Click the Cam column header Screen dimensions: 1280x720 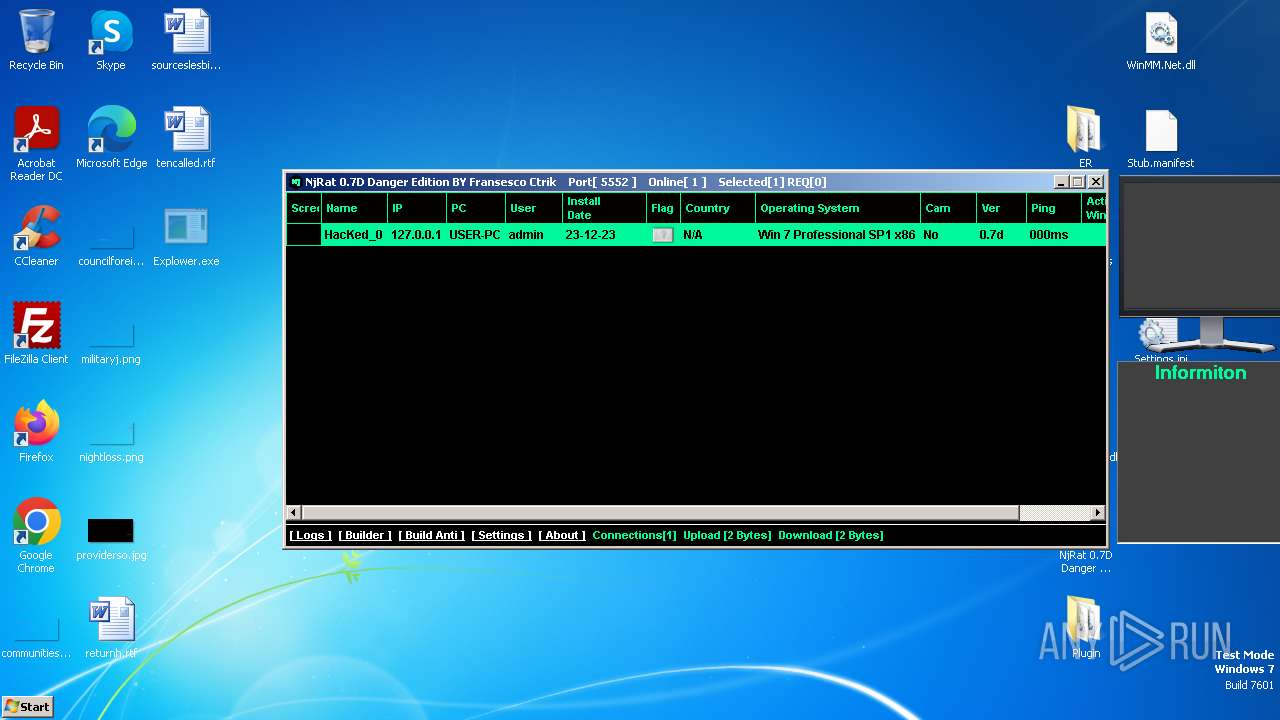point(948,208)
